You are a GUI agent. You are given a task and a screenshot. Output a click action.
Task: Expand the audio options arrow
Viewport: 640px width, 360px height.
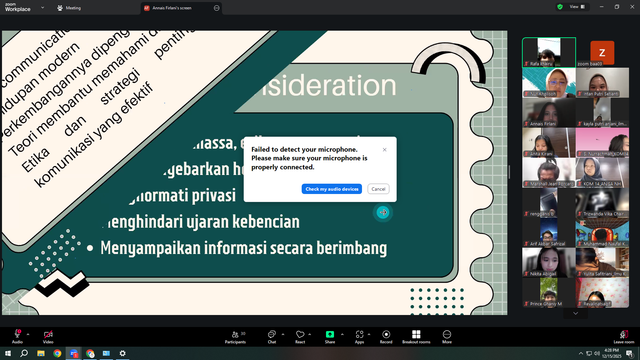28,334
